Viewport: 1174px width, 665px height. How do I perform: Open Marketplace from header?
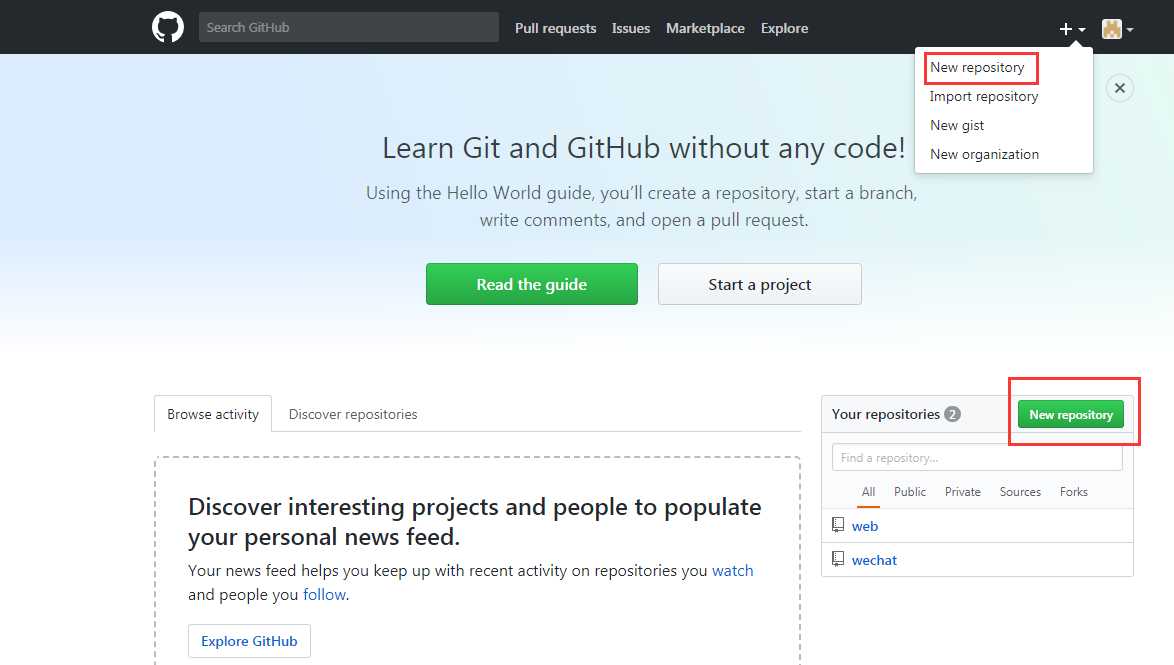tap(705, 28)
